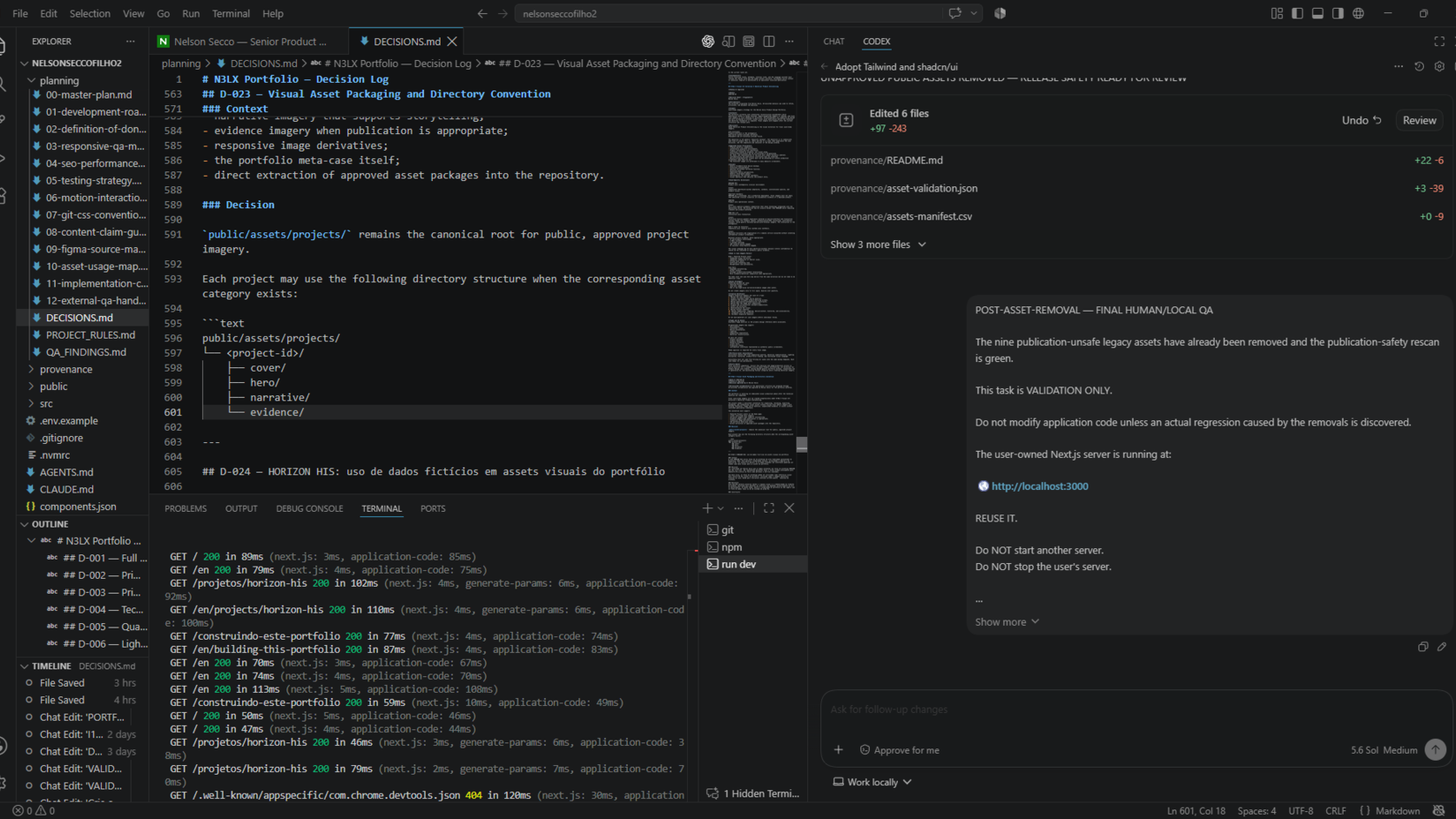This screenshot has width=1456, height=819.
Task: Open the Nelson Secco editor tab
Action: [248, 42]
